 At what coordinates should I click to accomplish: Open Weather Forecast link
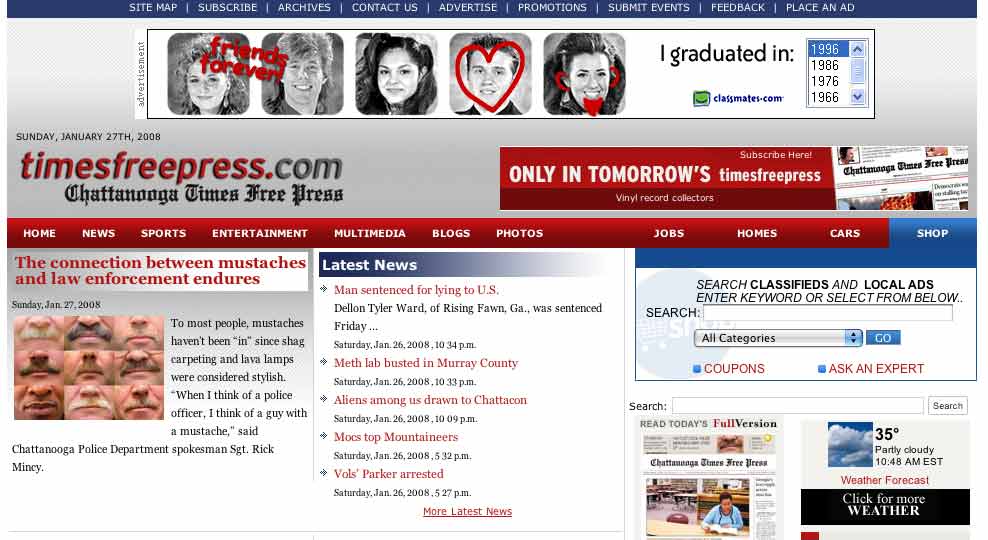tap(884, 480)
